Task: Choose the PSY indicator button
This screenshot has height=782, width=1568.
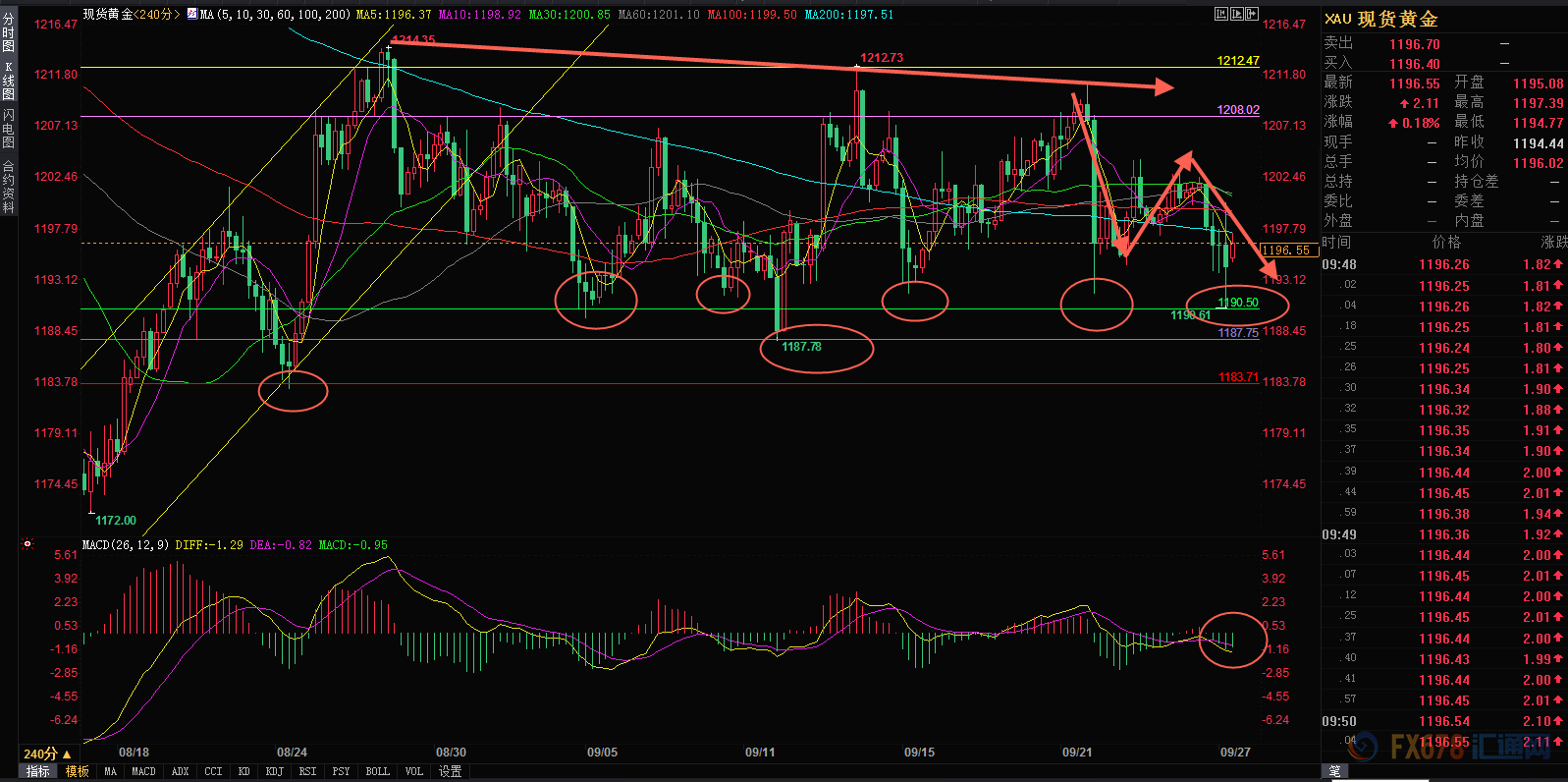Action: point(341,771)
